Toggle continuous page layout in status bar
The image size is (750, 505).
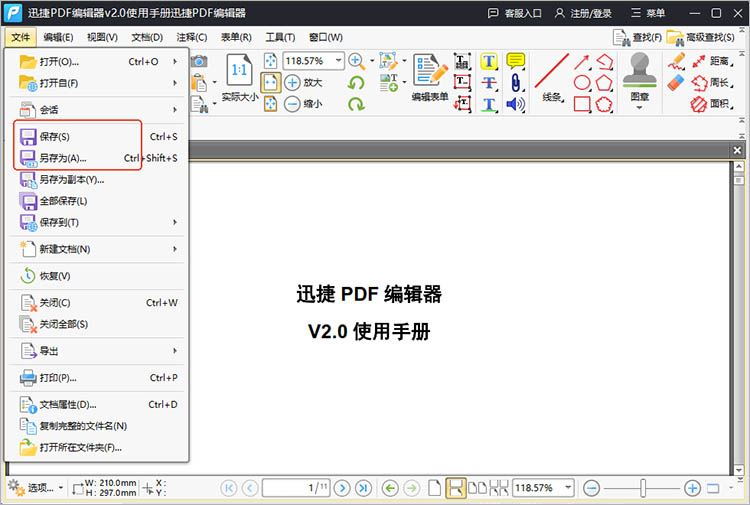point(455,488)
